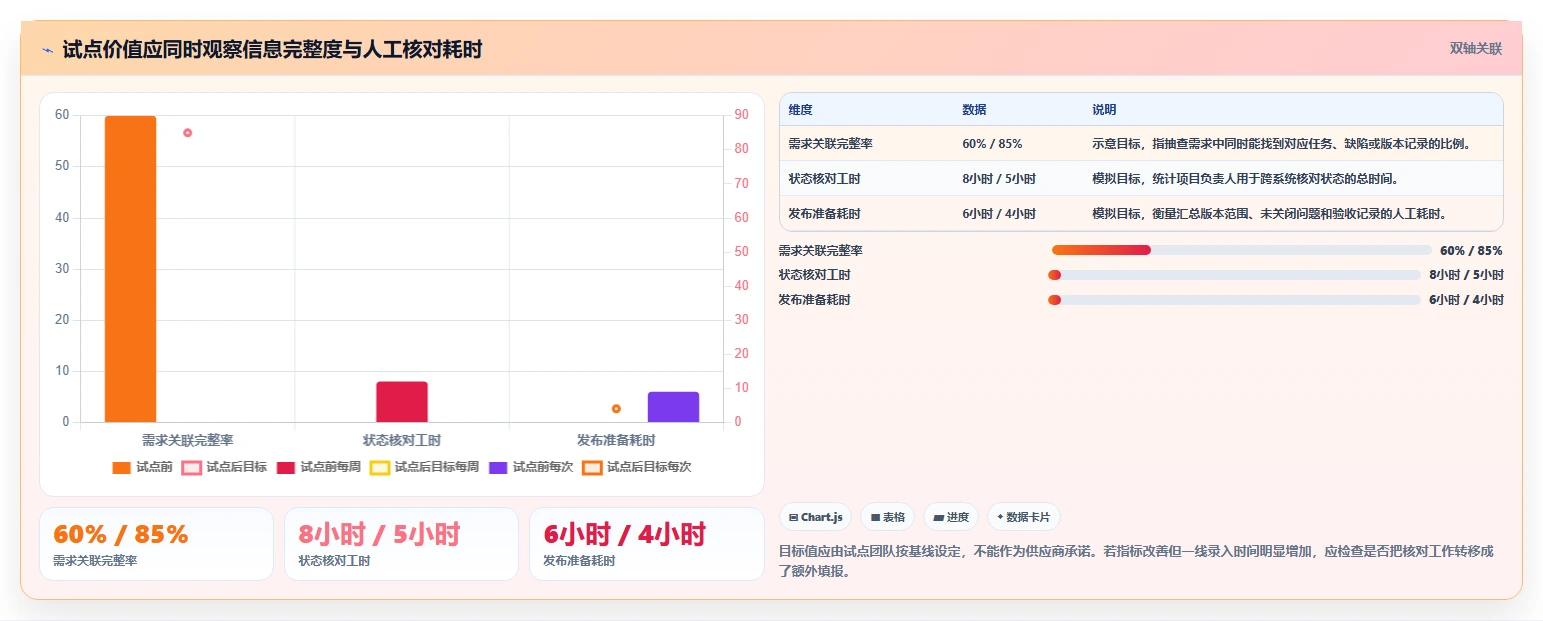1543x621 pixels.
Task: Click the lightning icon before the title
Action: pyautogui.click(x=47, y=49)
